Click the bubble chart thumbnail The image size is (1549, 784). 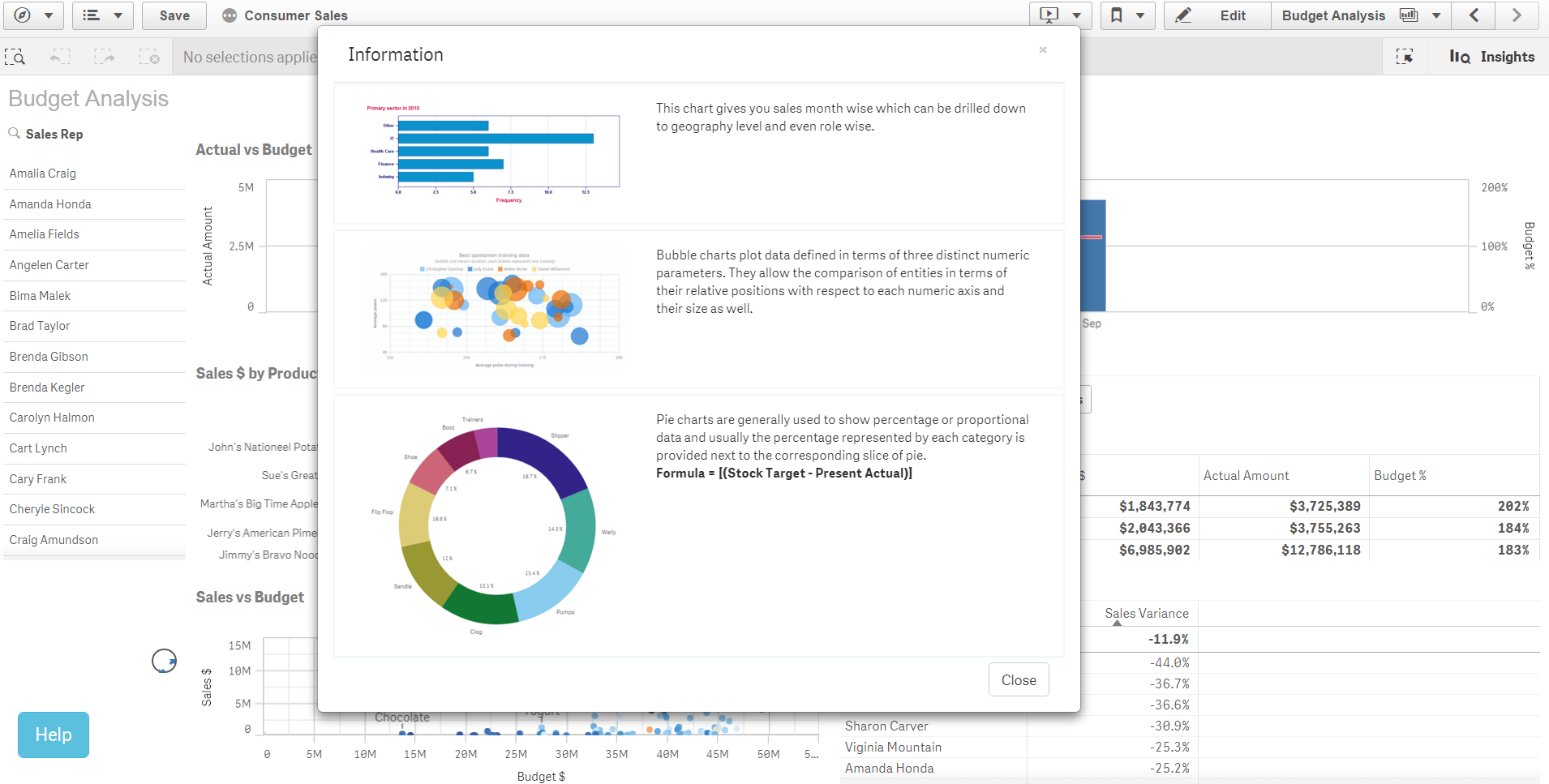(496, 309)
